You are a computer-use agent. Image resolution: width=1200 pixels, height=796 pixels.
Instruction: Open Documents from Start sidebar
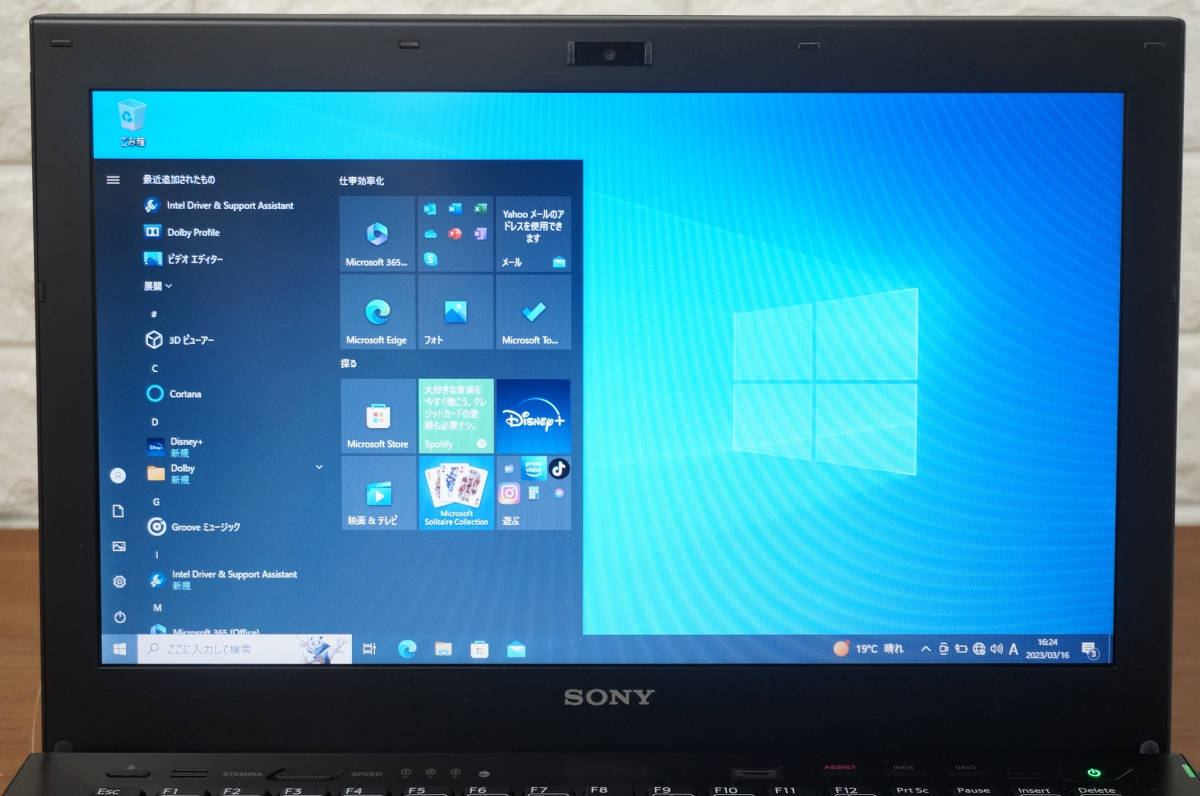coord(118,511)
